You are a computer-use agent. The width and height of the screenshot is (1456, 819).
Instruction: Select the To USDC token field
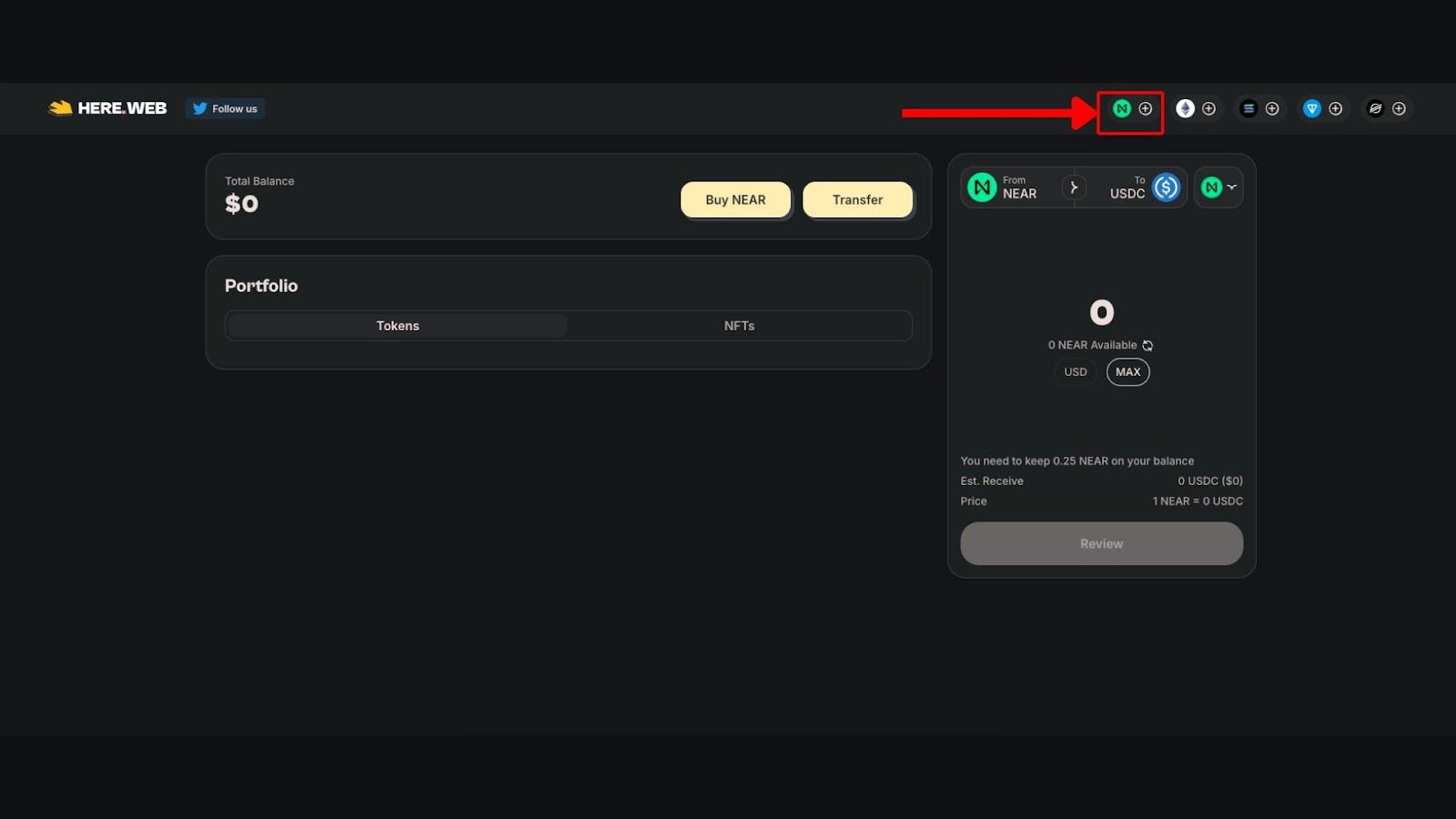pos(1135,187)
